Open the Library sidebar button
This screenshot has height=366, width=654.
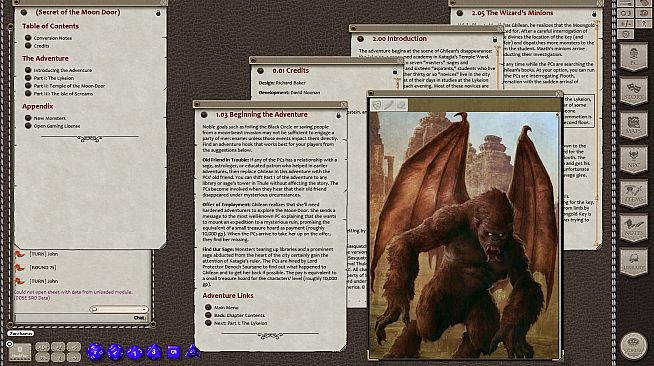click(634, 262)
